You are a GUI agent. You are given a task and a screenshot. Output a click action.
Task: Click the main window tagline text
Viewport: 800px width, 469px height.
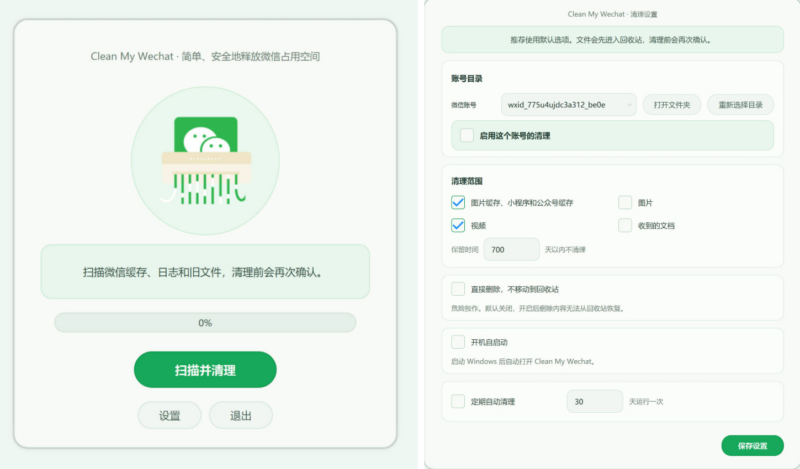(x=205, y=56)
